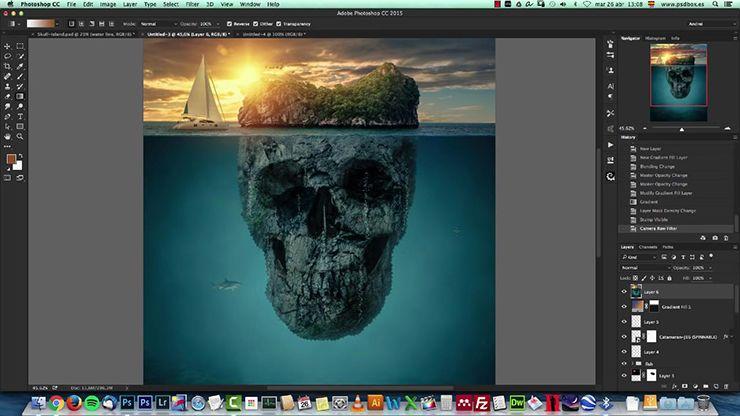
Task: Open the layer blend mode dropdown
Action: coord(640,268)
